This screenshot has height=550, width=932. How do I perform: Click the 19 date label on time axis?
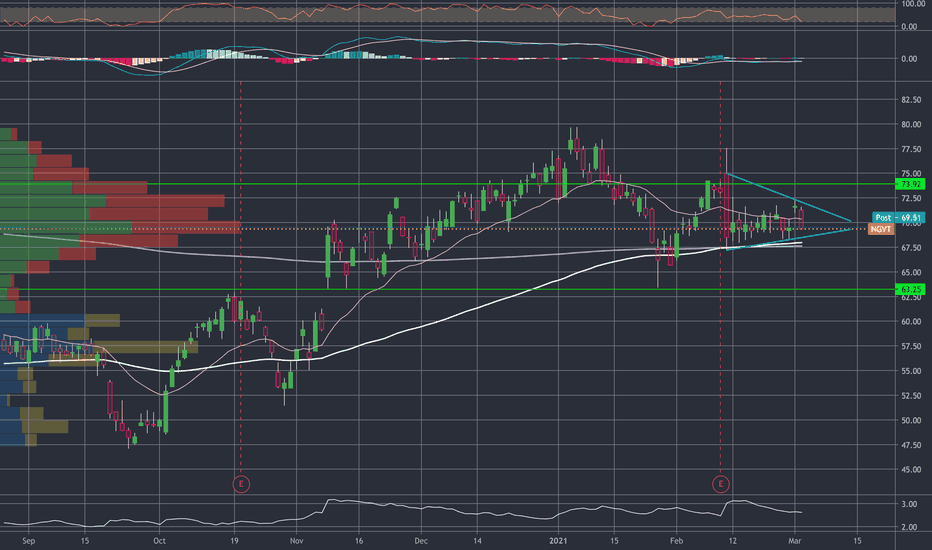click(x=234, y=541)
